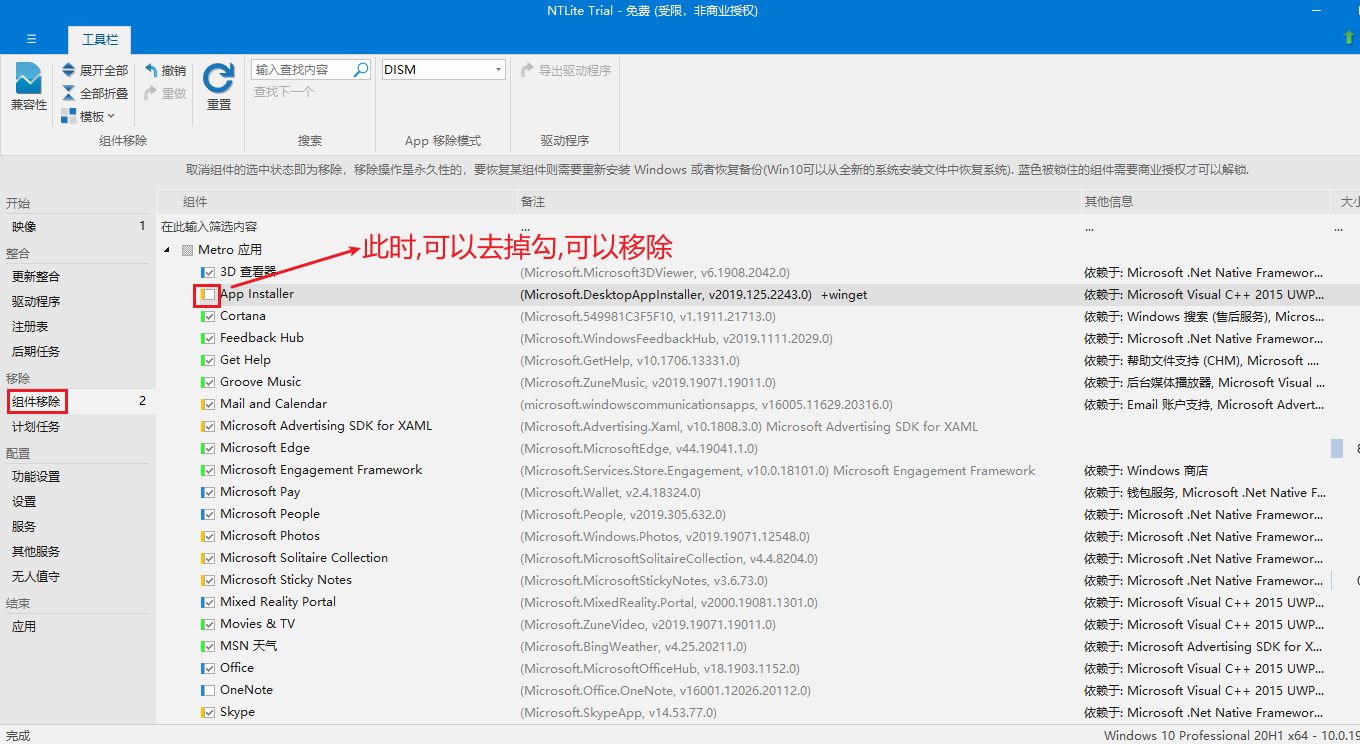Screen dimensions: 1360x744
Task: Click the 重置 reset icon
Action: point(218,79)
